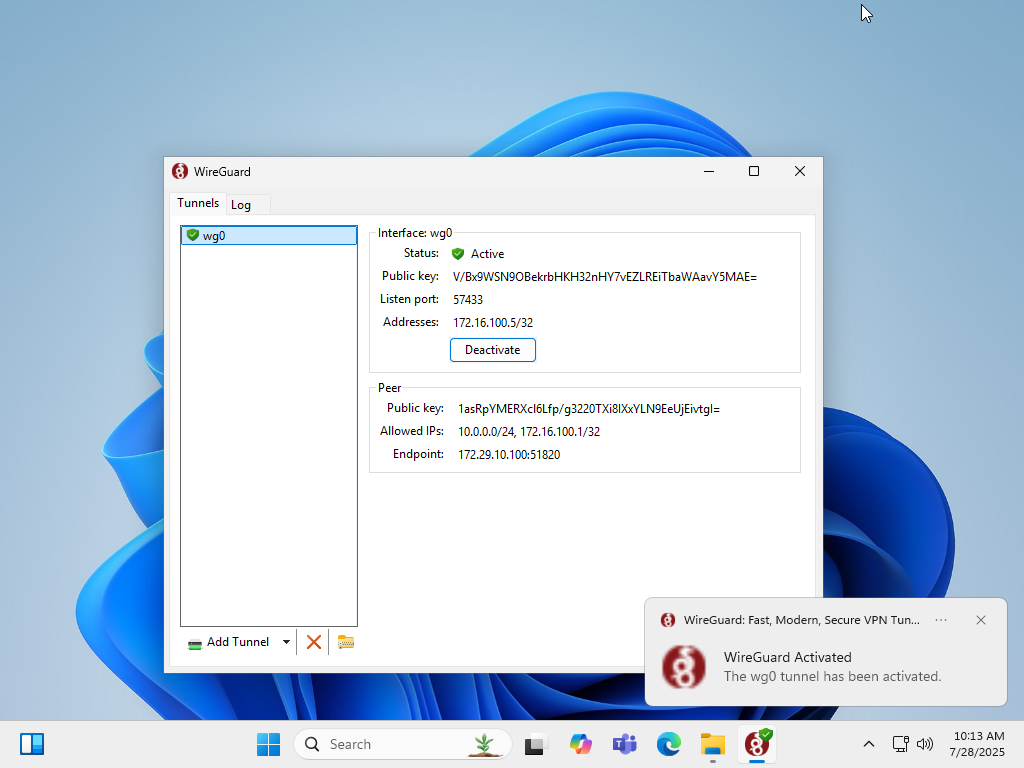Expand the Add Tunnel dropdown arrow

pos(287,641)
